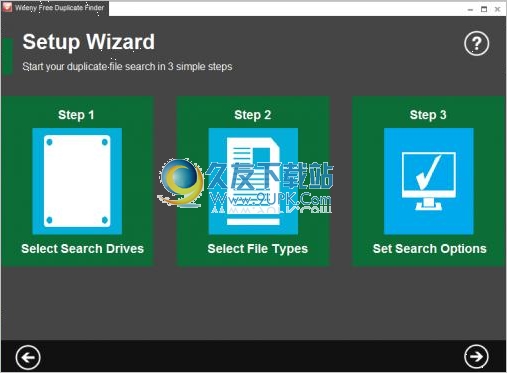Image resolution: width=507 pixels, height=373 pixels.
Task: Go back with the left arrow button
Action: [28, 357]
